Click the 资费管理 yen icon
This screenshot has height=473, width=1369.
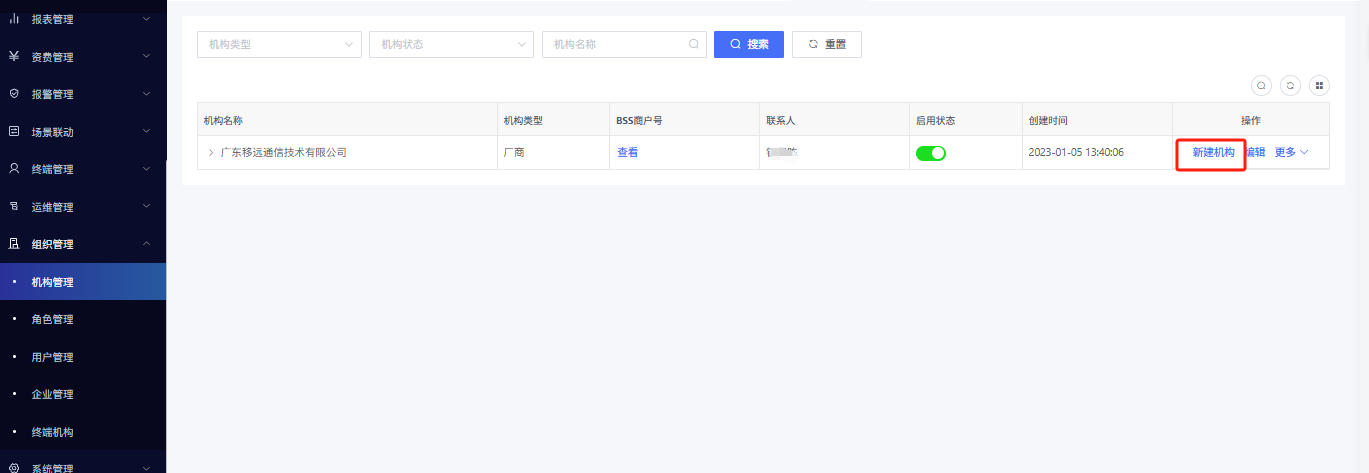click(14, 57)
